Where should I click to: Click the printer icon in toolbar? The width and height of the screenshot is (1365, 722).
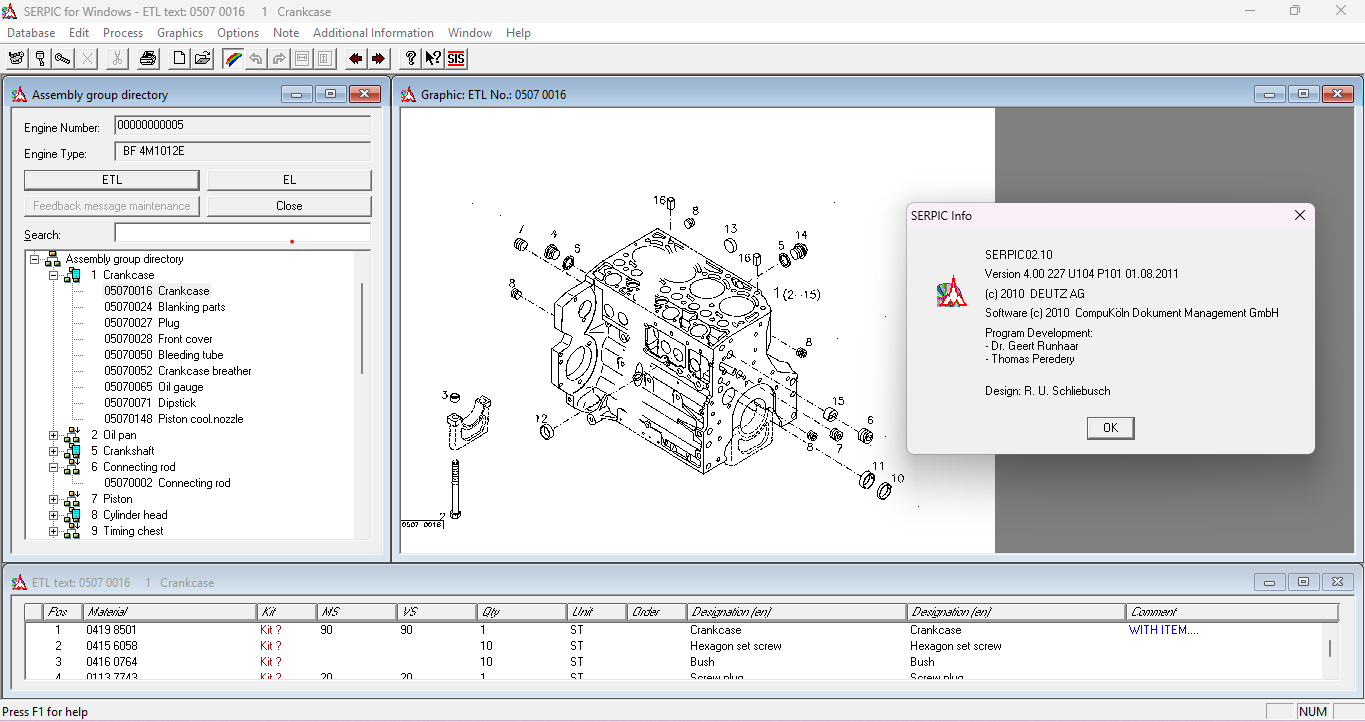(x=148, y=58)
